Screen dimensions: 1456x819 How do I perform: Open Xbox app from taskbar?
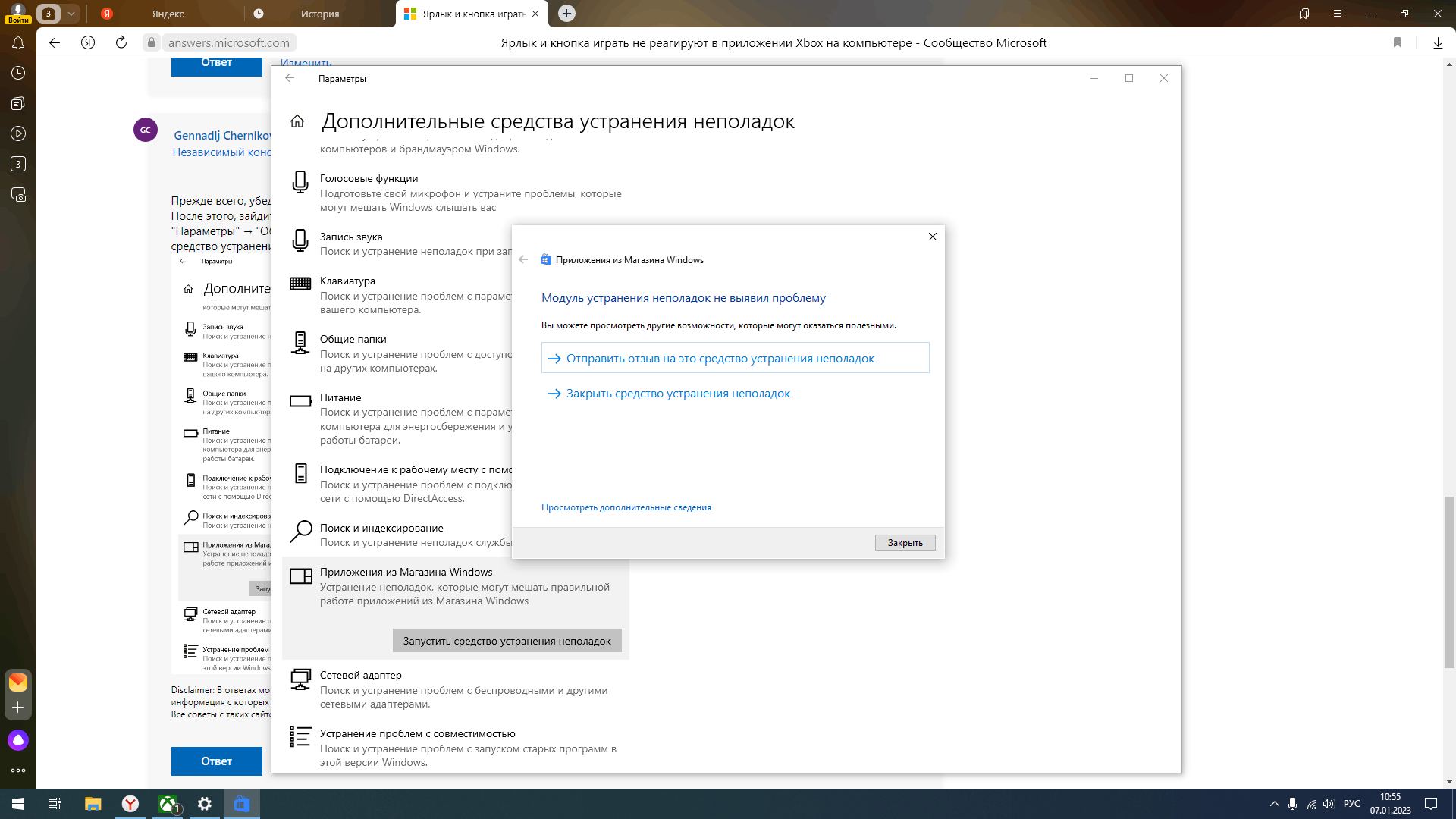point(168,804)
